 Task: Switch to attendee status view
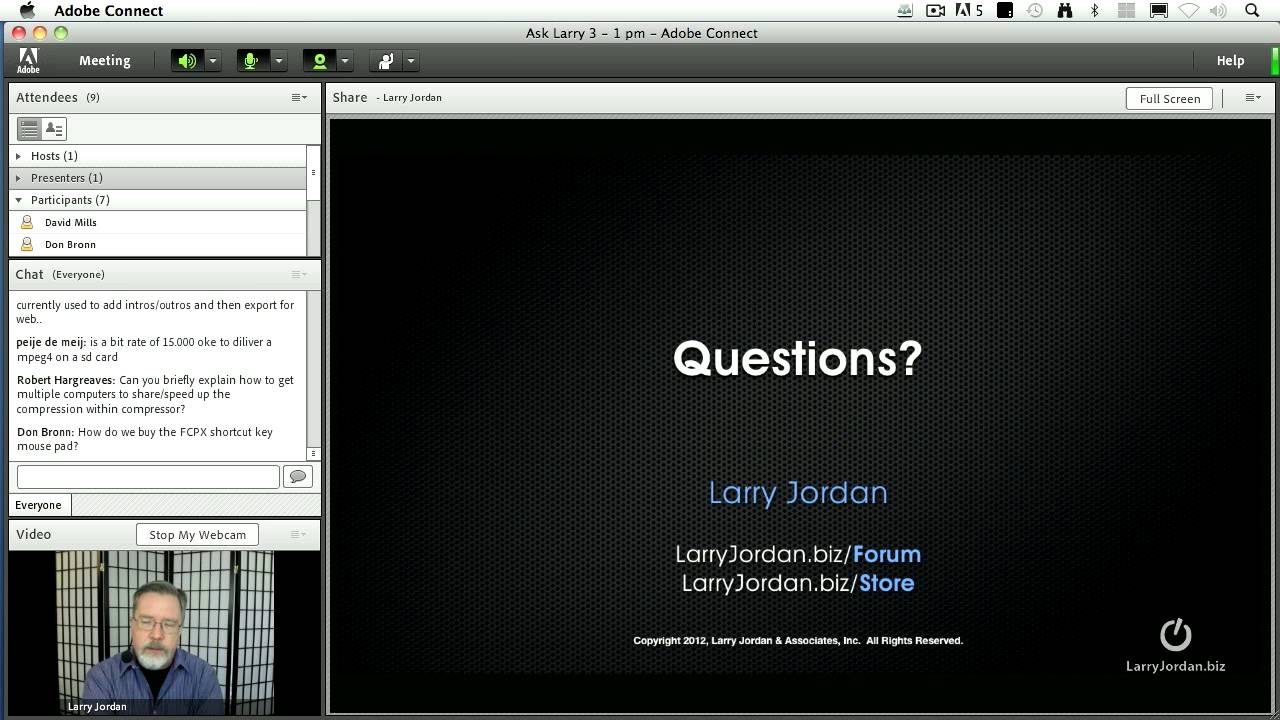54,129
